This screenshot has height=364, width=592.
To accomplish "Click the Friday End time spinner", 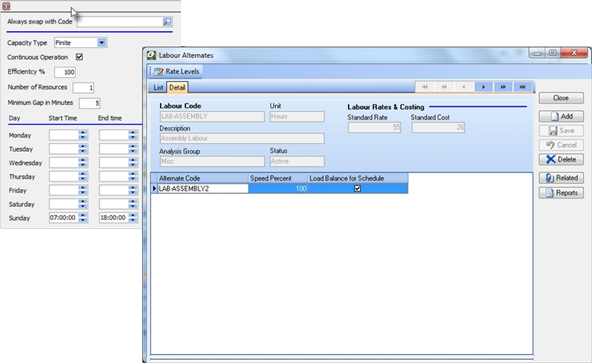I will (x=133, y=190).
